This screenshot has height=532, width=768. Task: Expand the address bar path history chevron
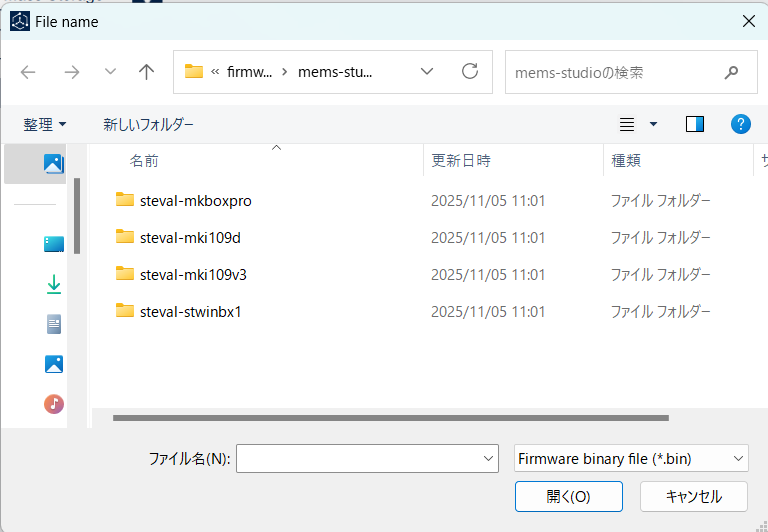(427, 72)
